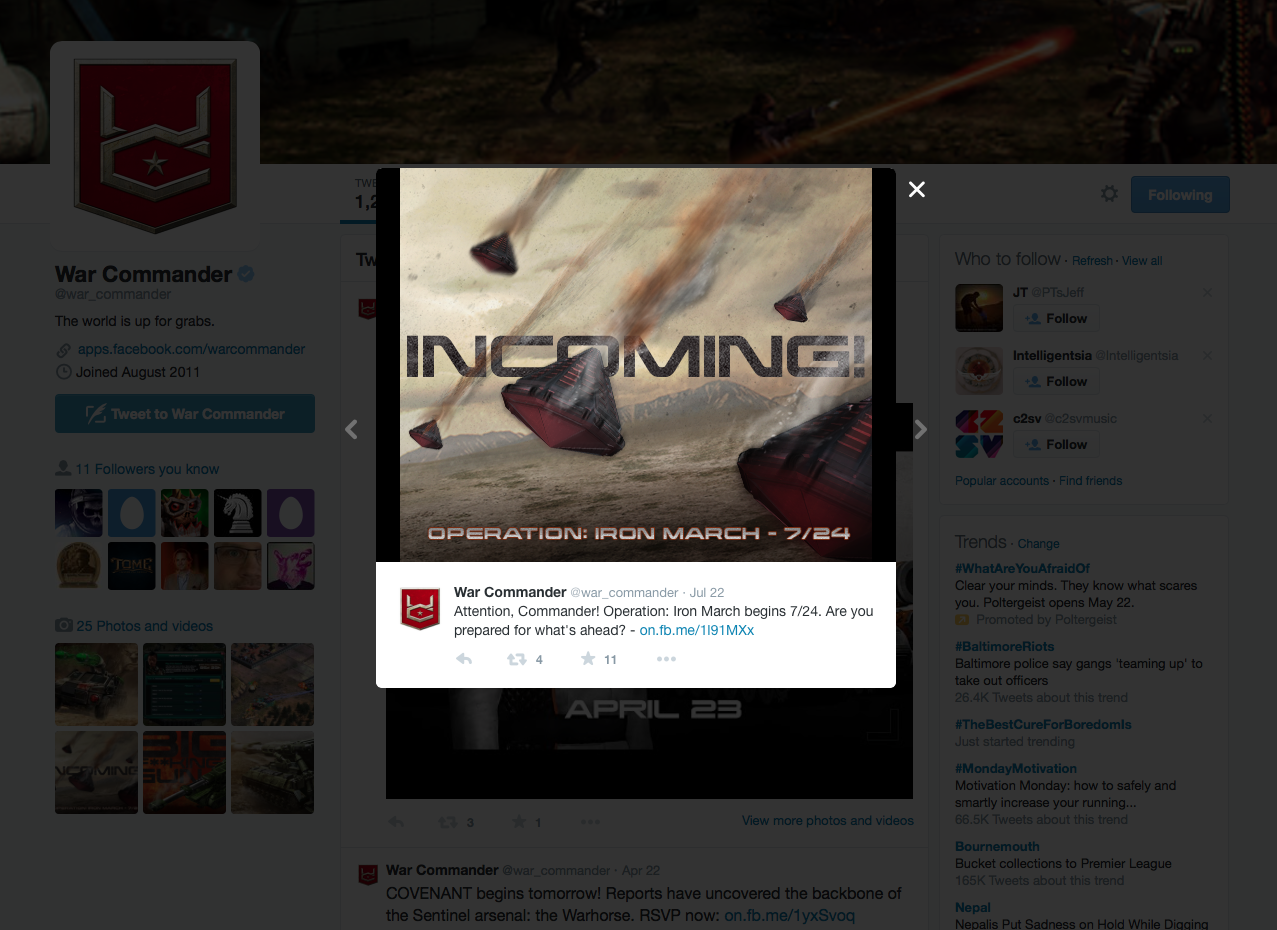
Task: Close the photo lightbox with the X
Action: pos(916,189)
